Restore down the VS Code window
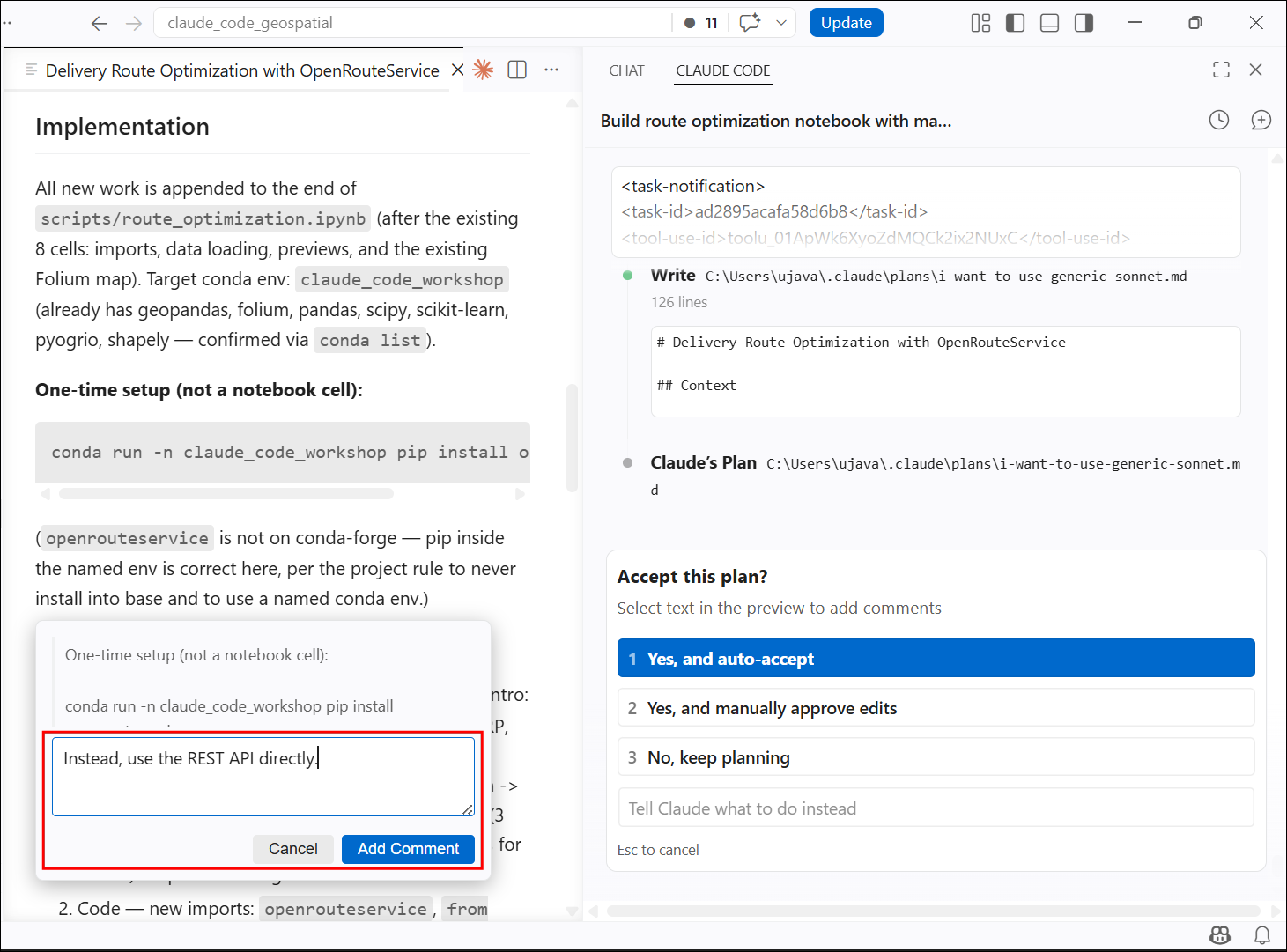The image size is (1287, 952). [x=1195, y=23]
